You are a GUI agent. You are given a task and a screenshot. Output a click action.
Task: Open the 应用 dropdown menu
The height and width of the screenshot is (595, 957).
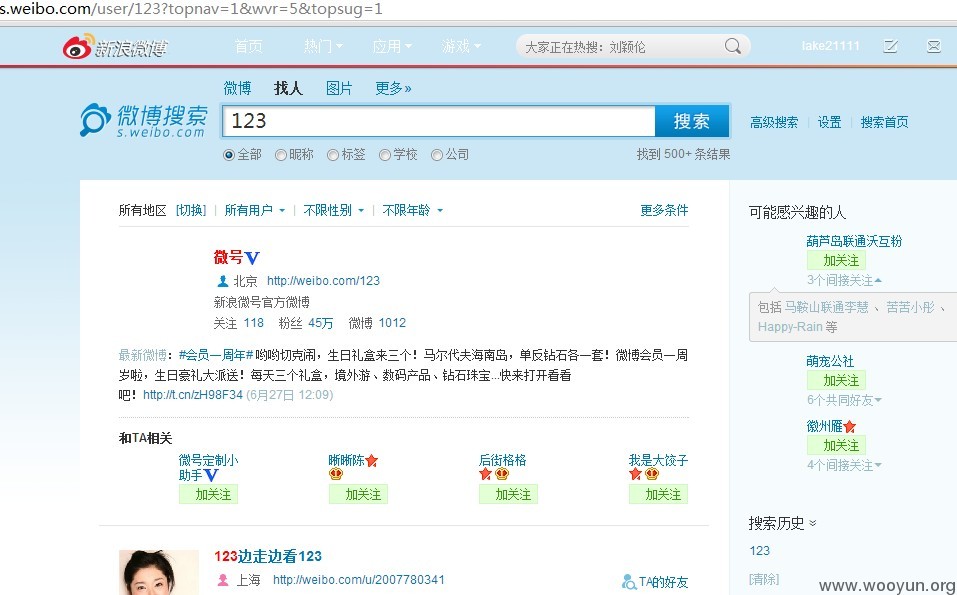click(392, 46)
